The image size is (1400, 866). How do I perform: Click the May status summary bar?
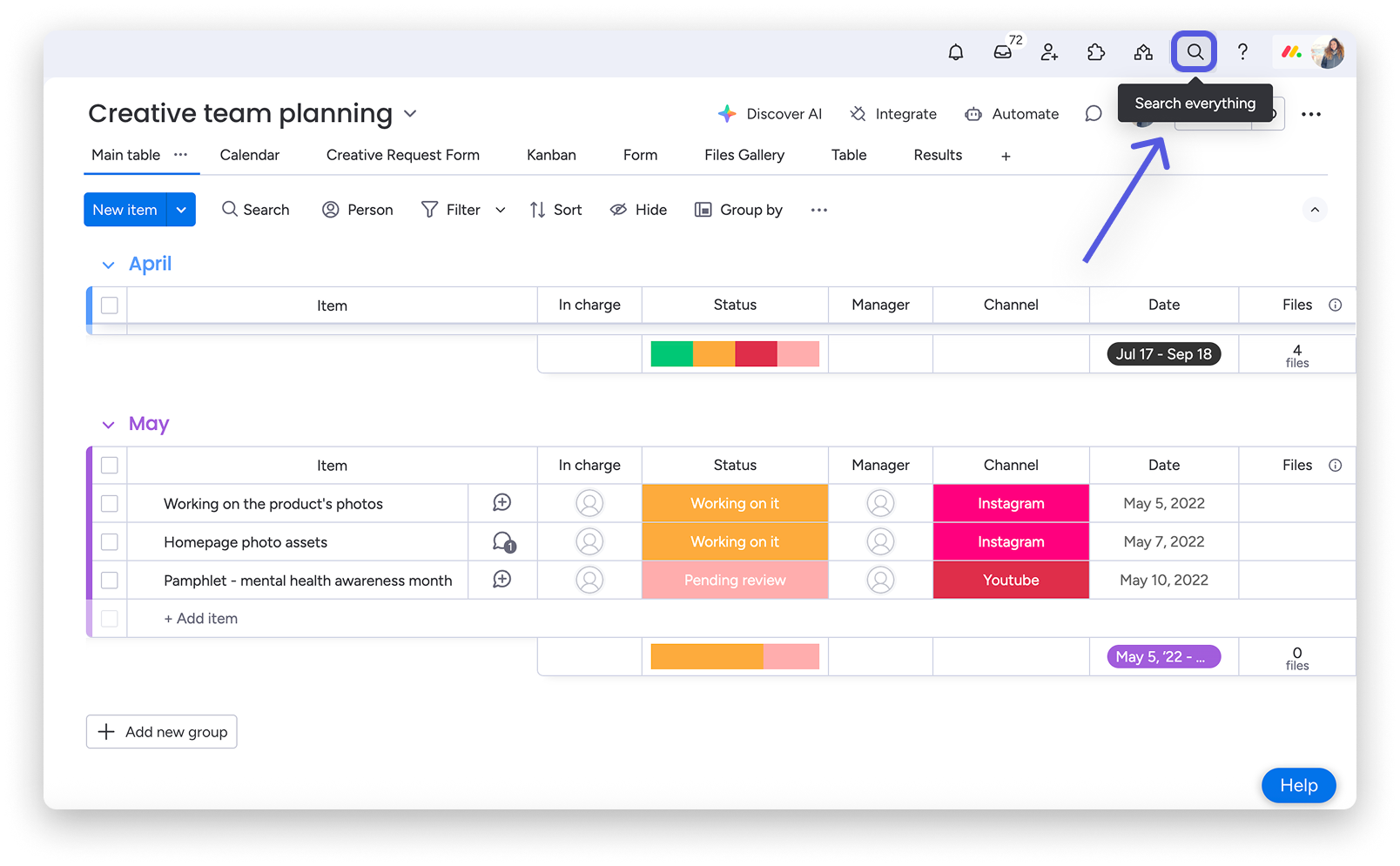pos(735,657)
